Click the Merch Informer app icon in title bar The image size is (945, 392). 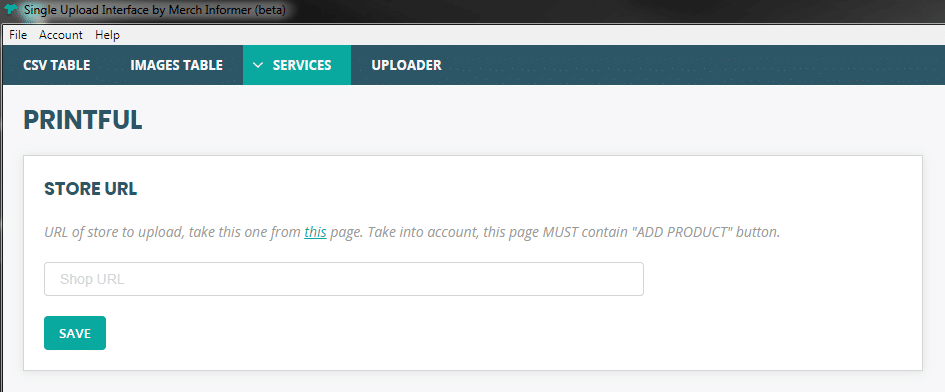(11, 10)
